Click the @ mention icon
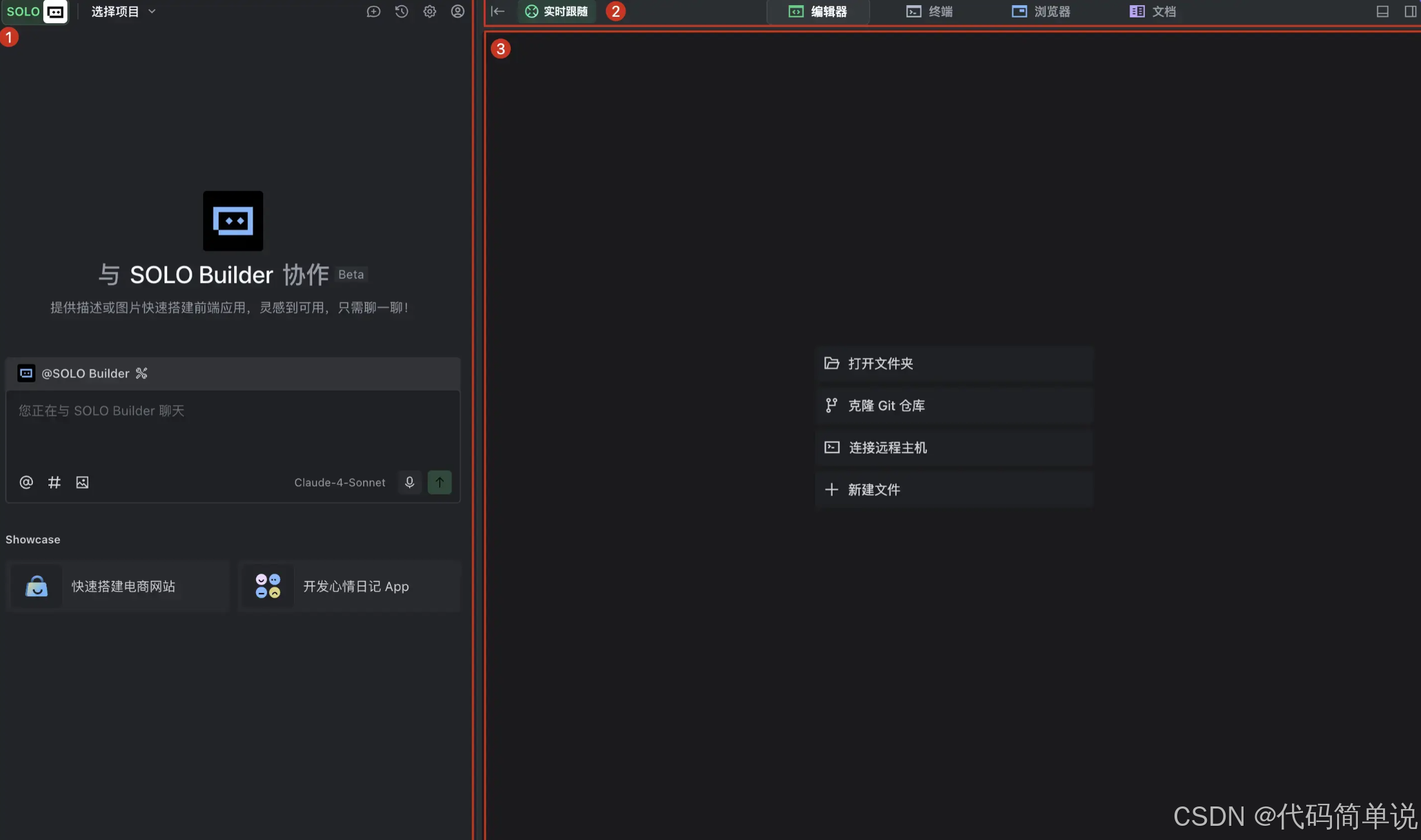The height and width of the screenshot is (840, 1421). (x=26, y=482)
